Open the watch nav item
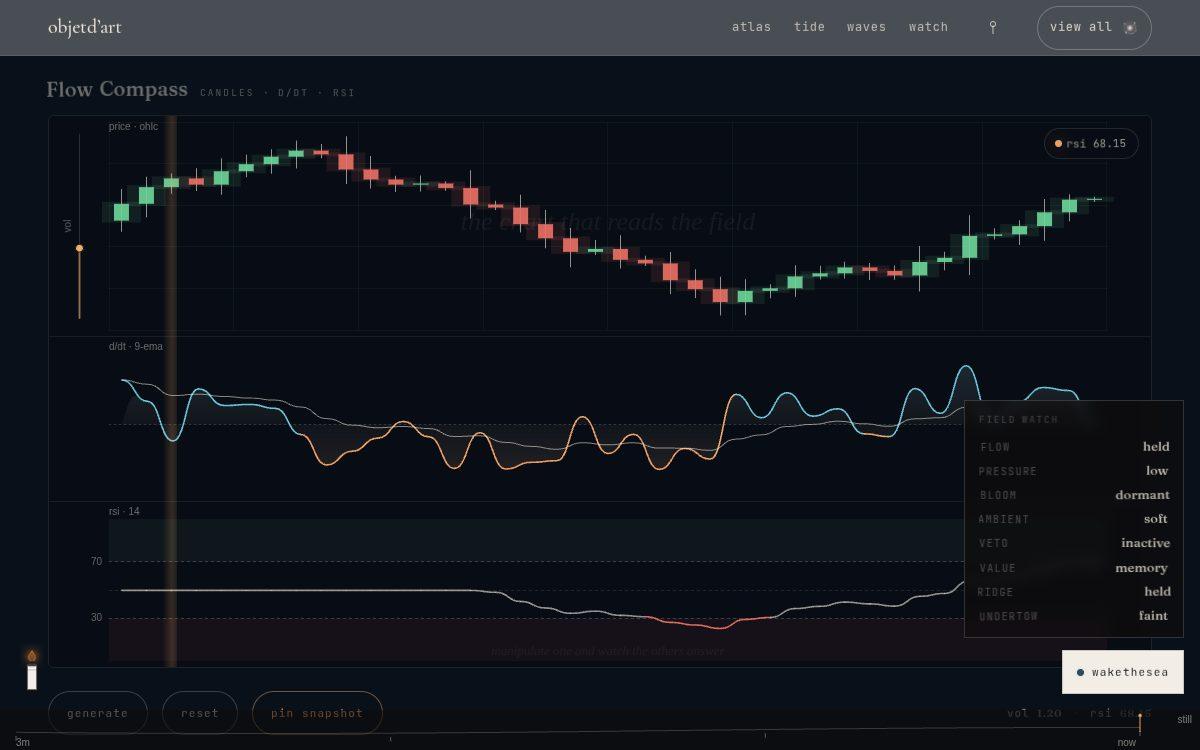 928,27
